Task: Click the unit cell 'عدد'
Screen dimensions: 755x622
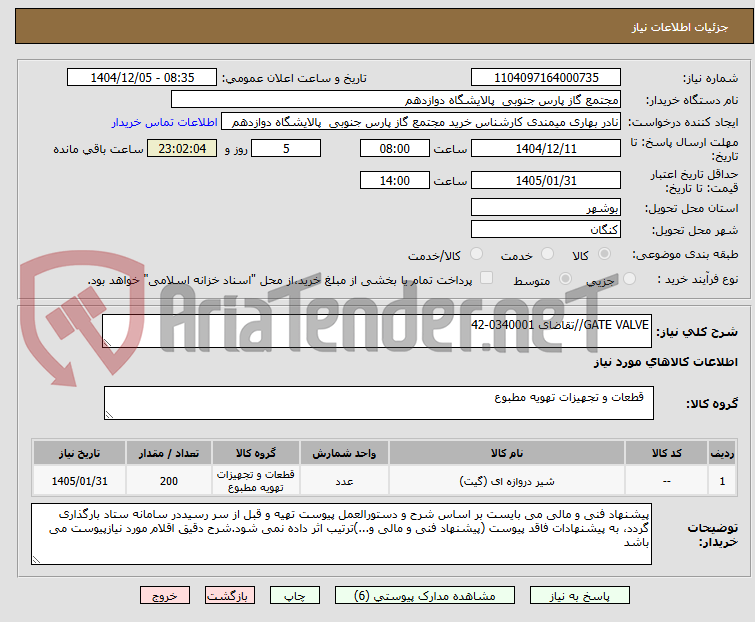Action: pyautogui.click(x=344, y=481)
